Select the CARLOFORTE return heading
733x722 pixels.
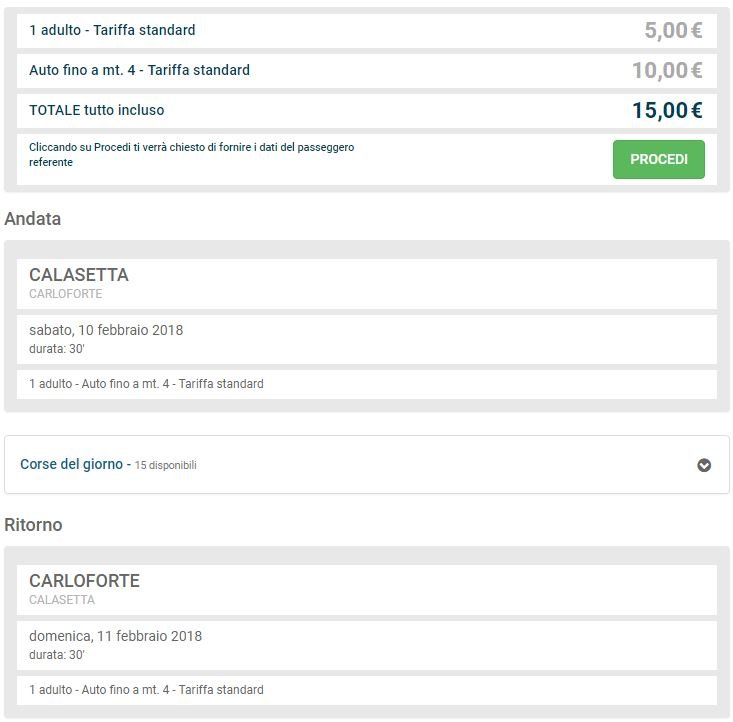84,581
